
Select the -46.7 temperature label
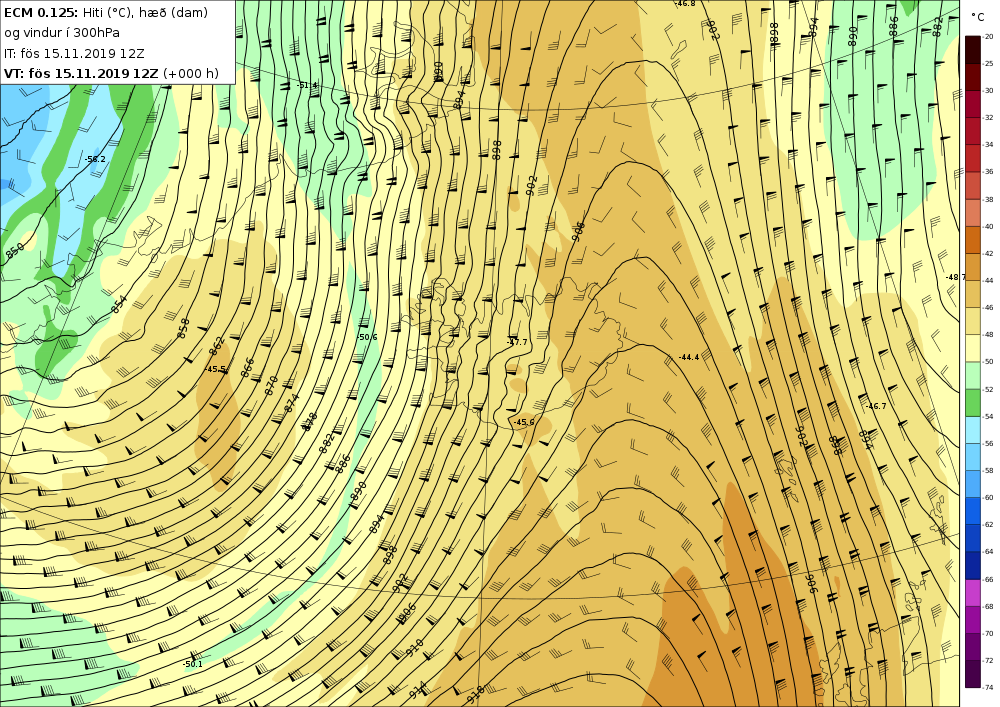click(x=876, y=406)
